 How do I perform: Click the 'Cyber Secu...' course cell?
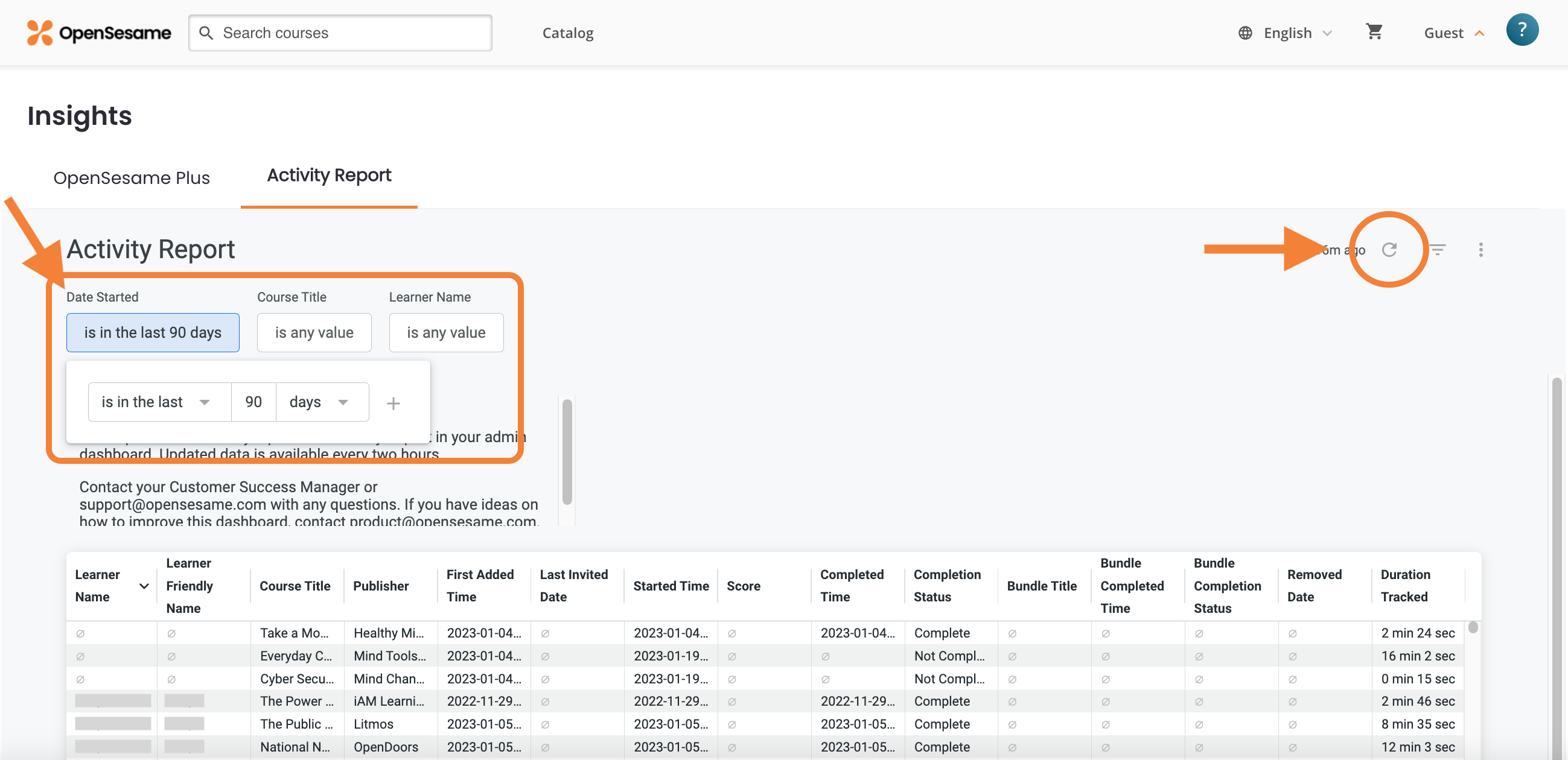(297, 679)
